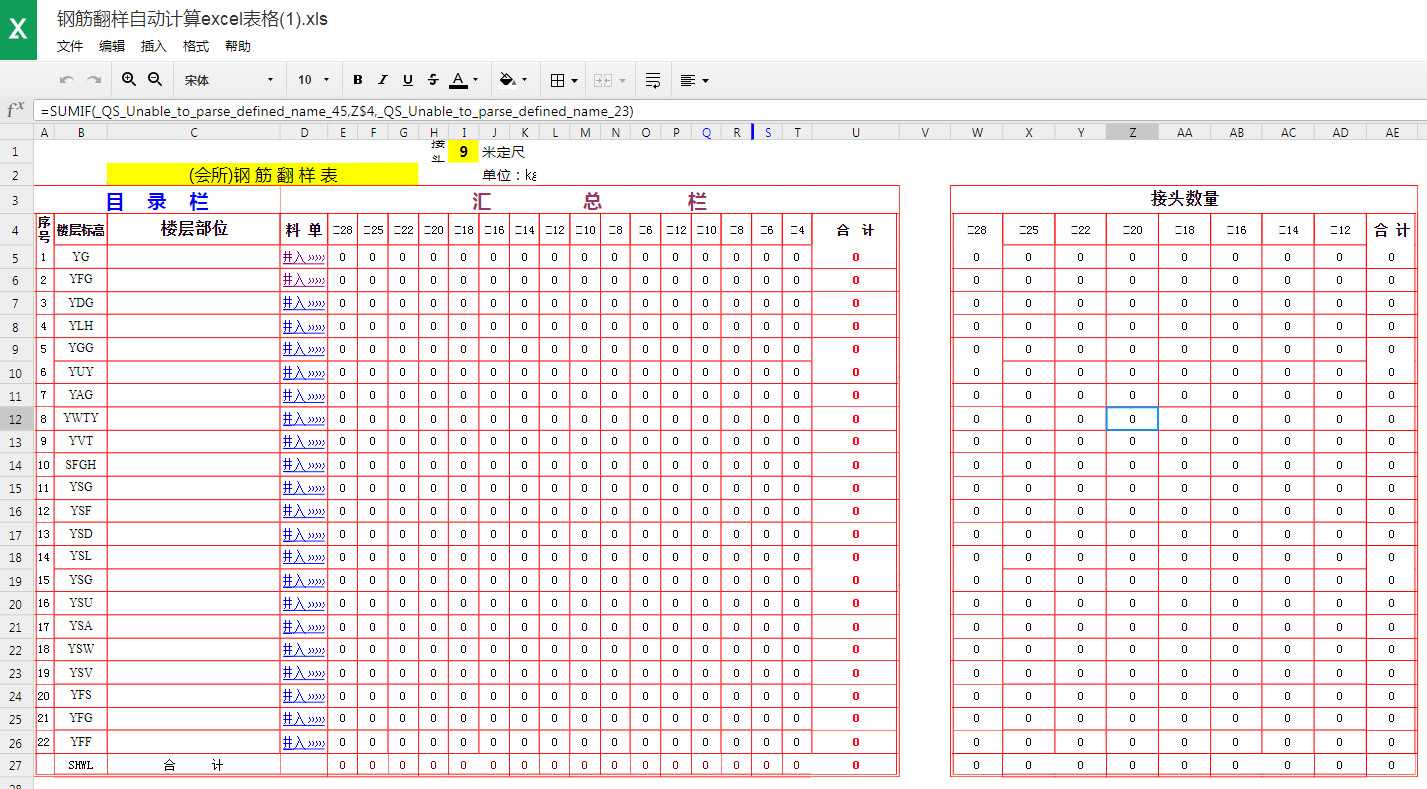Click the 目录栏 heading
The image size is (1427, 789).
(x=157, y=201)
